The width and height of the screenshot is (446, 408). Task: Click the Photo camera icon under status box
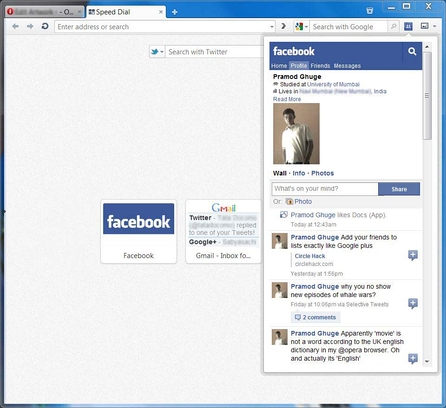(x=289, y=202)
